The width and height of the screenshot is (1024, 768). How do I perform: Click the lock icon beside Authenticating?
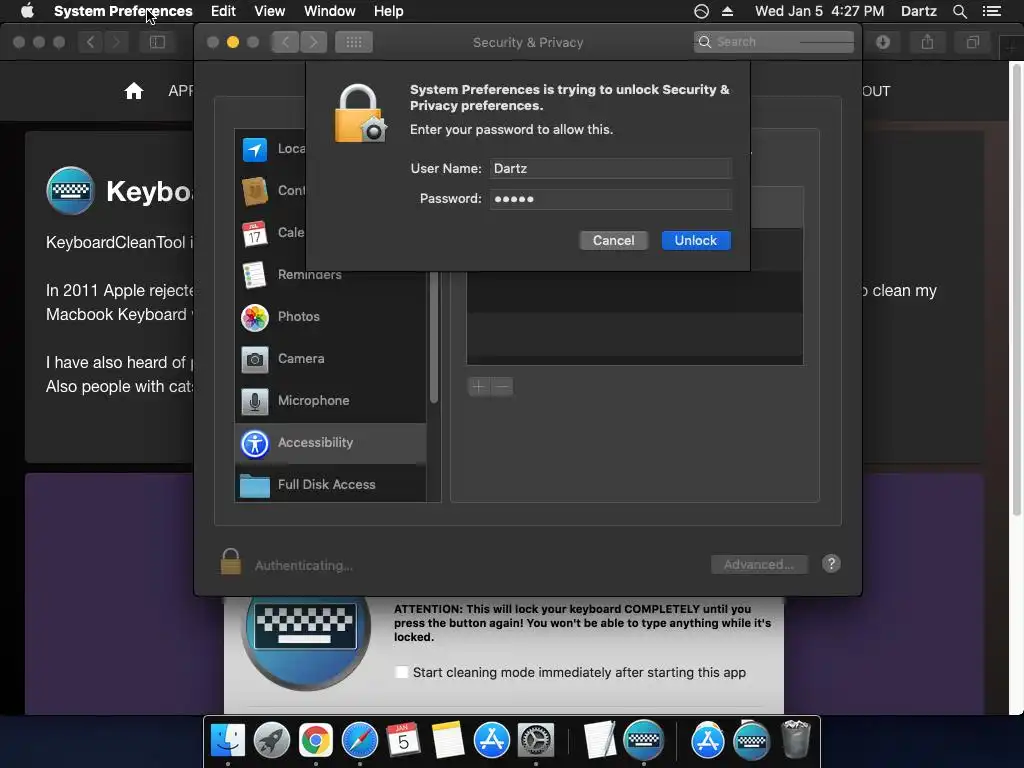(230, 562)
